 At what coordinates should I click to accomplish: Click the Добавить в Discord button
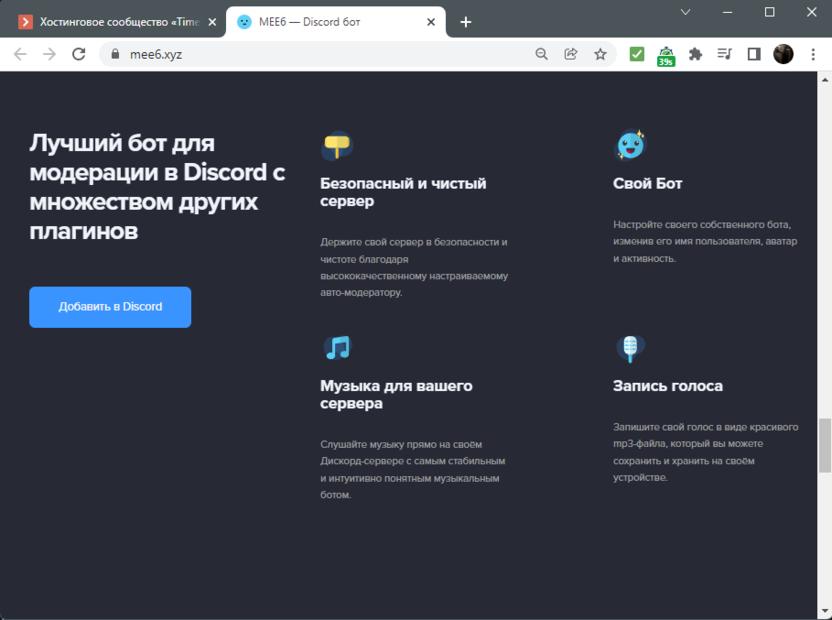pos(110,307)
